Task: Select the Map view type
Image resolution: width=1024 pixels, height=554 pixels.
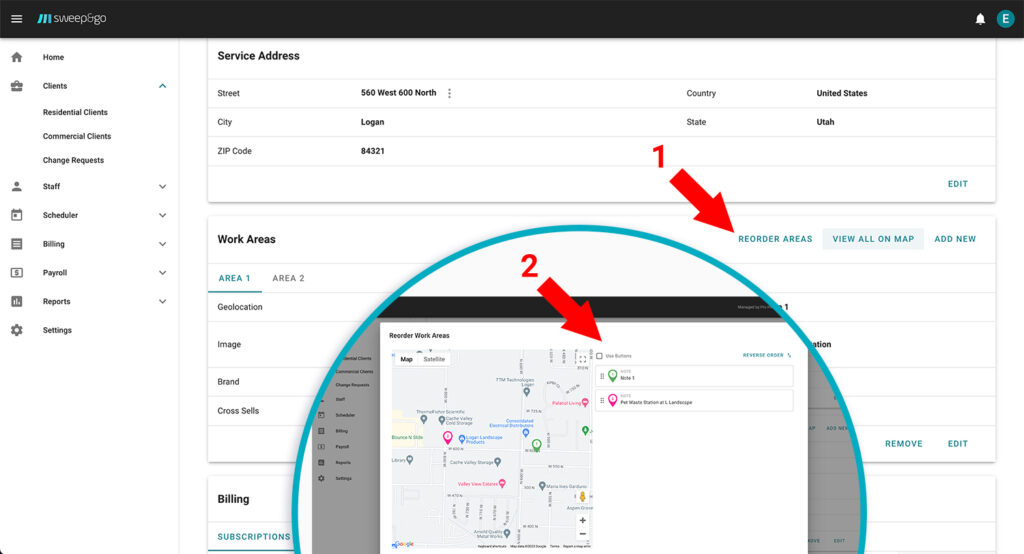Action: point(407,359)
